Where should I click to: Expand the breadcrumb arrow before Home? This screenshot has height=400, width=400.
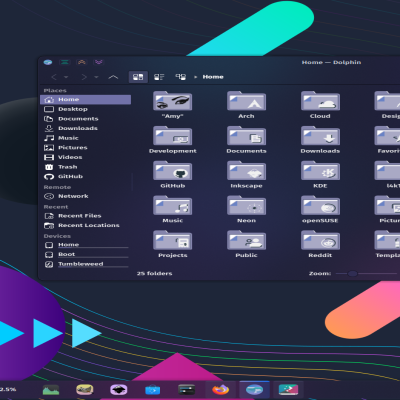[x=195, y=77]
